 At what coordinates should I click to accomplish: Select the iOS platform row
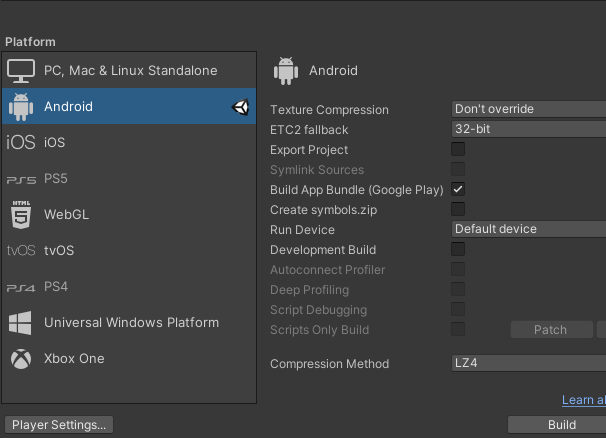(x=129, y=142)
